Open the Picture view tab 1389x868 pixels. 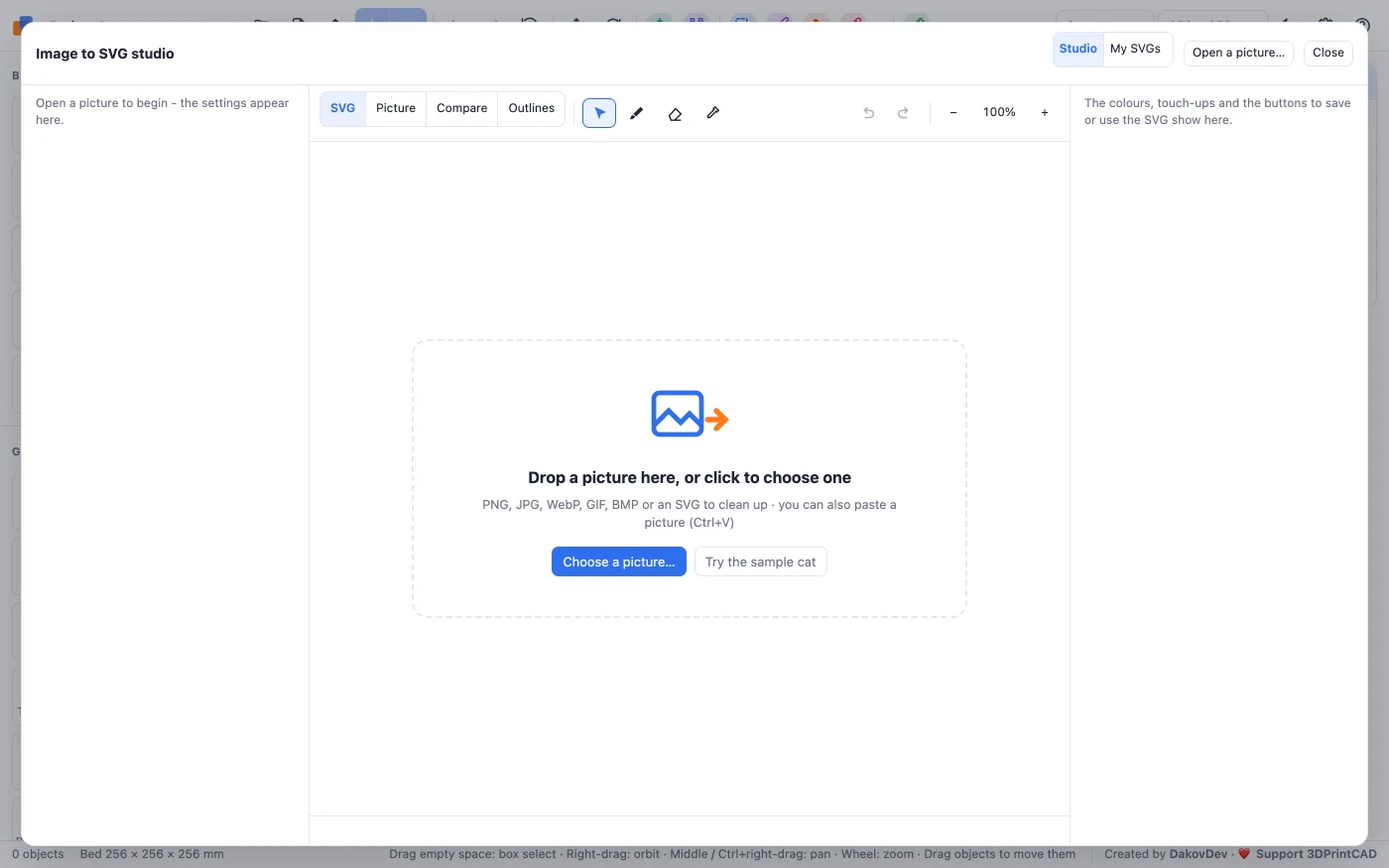[x=396, y=108]
